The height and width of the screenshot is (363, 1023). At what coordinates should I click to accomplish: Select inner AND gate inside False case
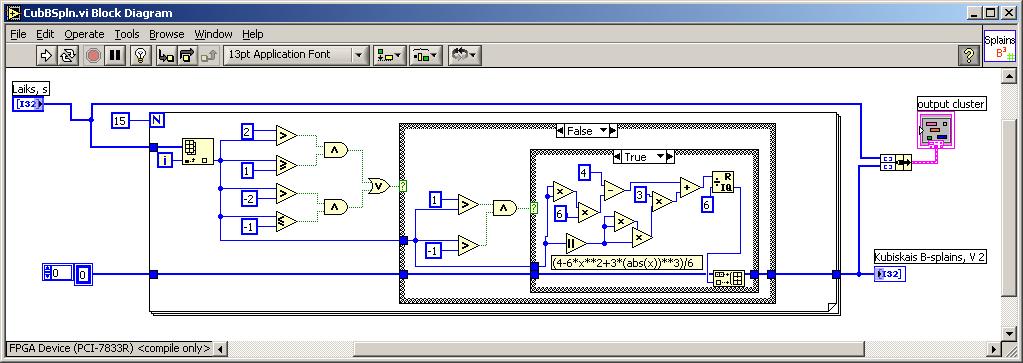tap(504, 208)
